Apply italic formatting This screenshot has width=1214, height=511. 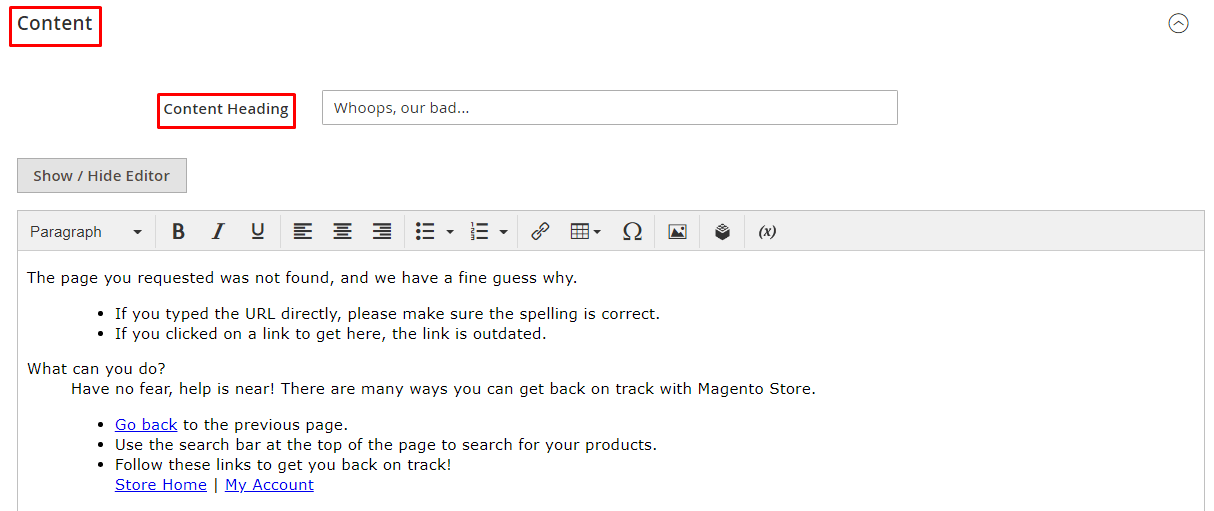coord(218,231)
